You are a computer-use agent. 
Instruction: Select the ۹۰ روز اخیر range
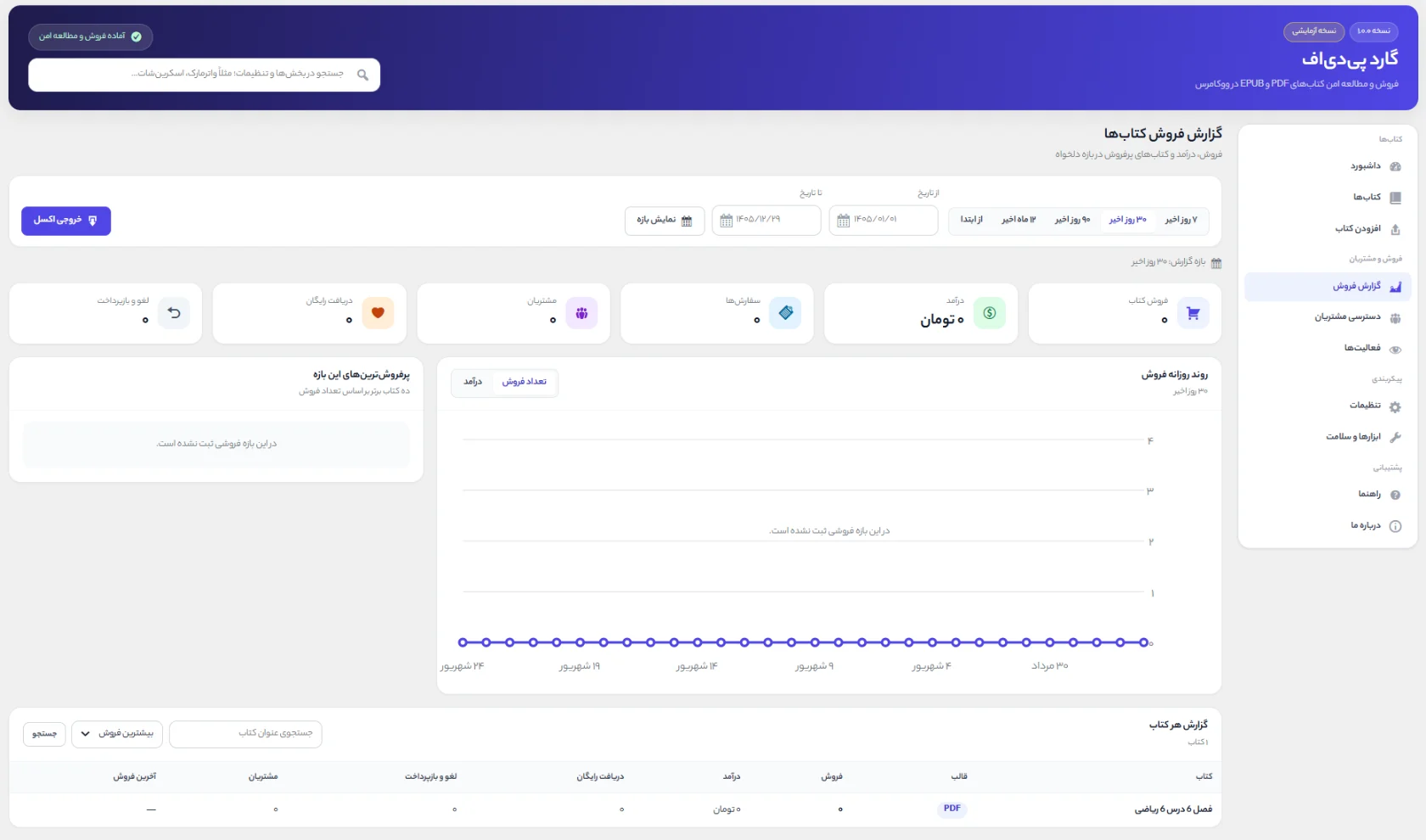pyautogui.click(x=1072, y=220)
